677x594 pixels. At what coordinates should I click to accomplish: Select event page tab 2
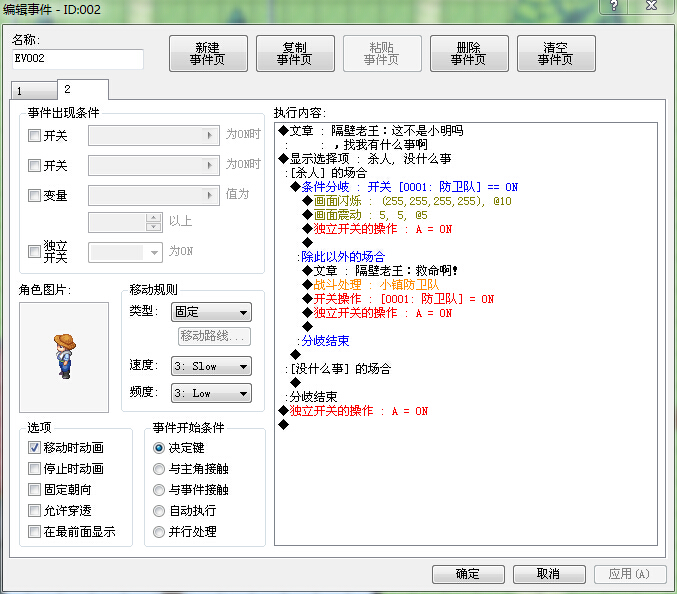[82, 89]
